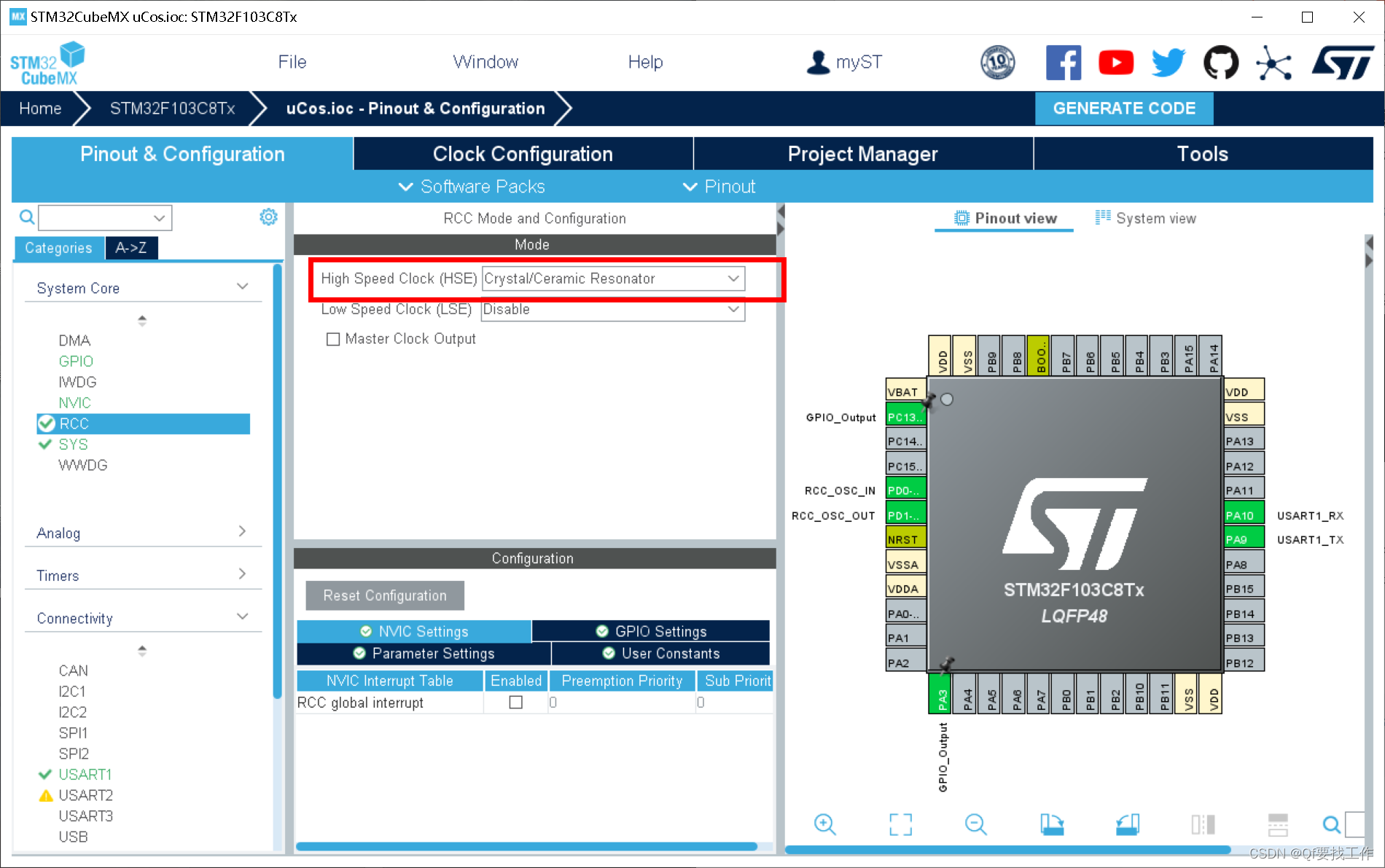Click the BOOT0 pin on chip
Image resolution: width=1385 pixels, height=868 pixels.
pos(1039,356)
